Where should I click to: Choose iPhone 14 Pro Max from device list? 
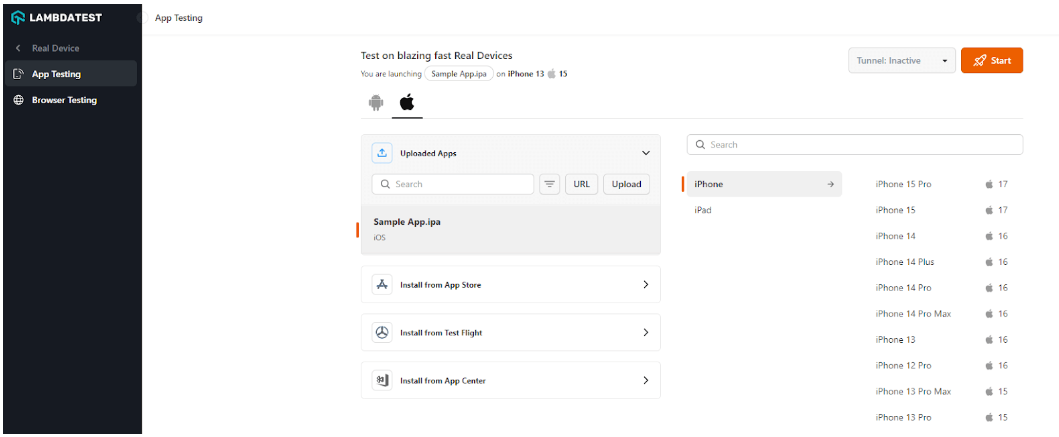[x=913, y=314]
